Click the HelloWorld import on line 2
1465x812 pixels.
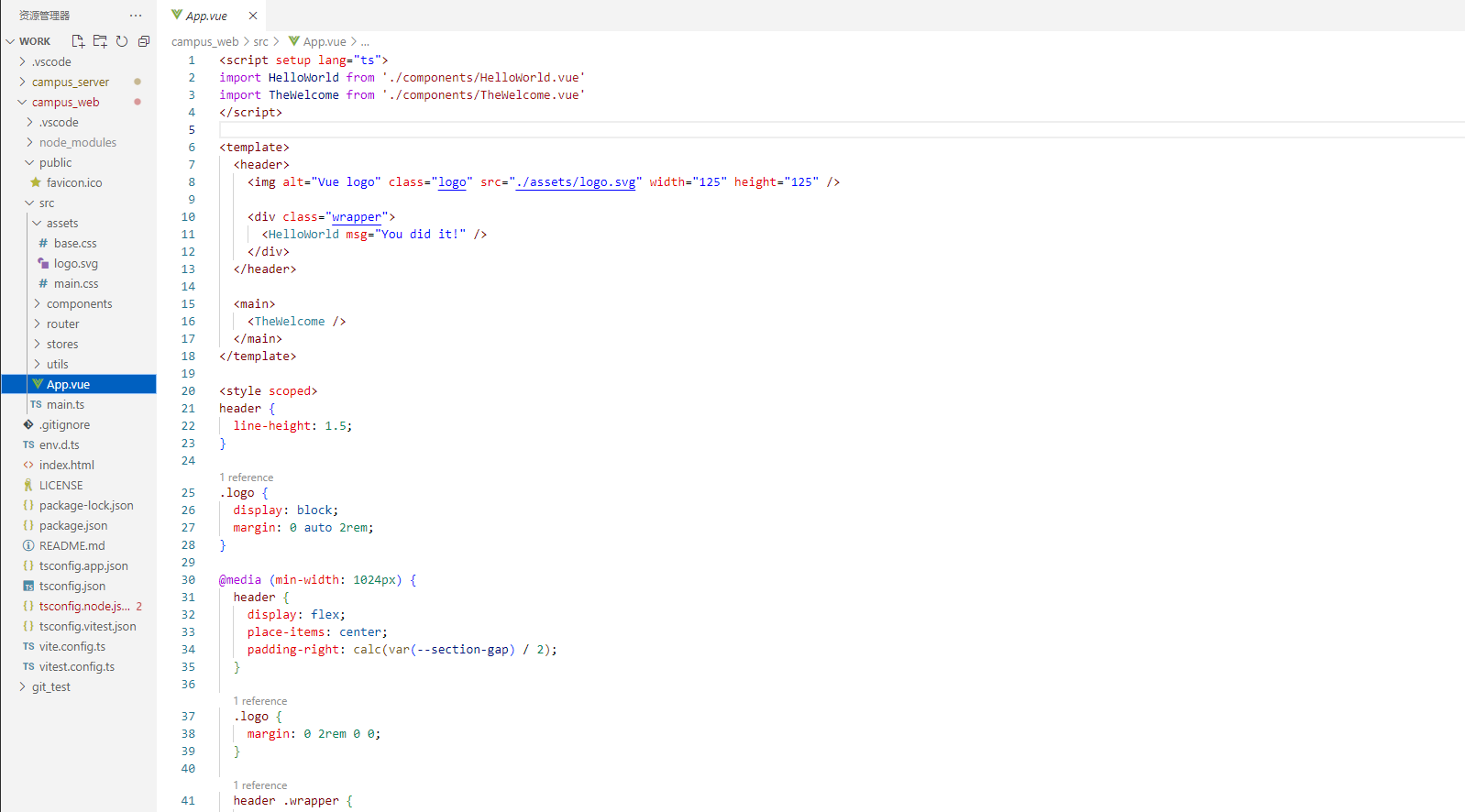point(303,78)
